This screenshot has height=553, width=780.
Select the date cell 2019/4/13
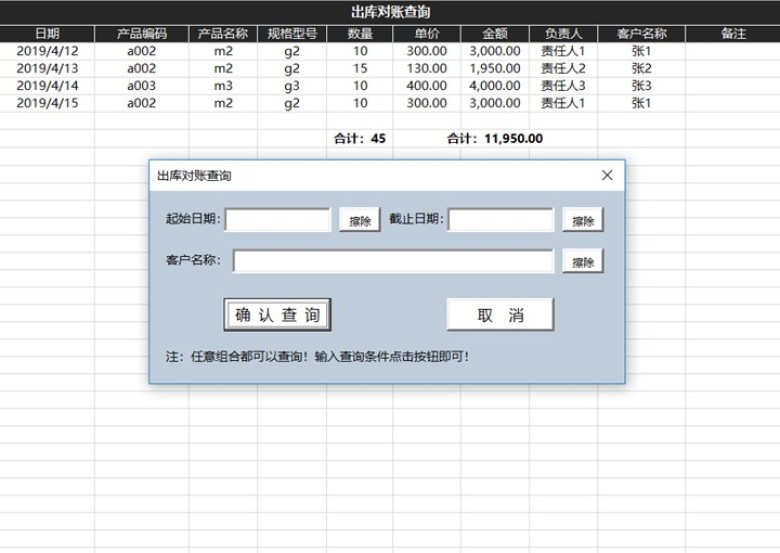click(47, 69)
